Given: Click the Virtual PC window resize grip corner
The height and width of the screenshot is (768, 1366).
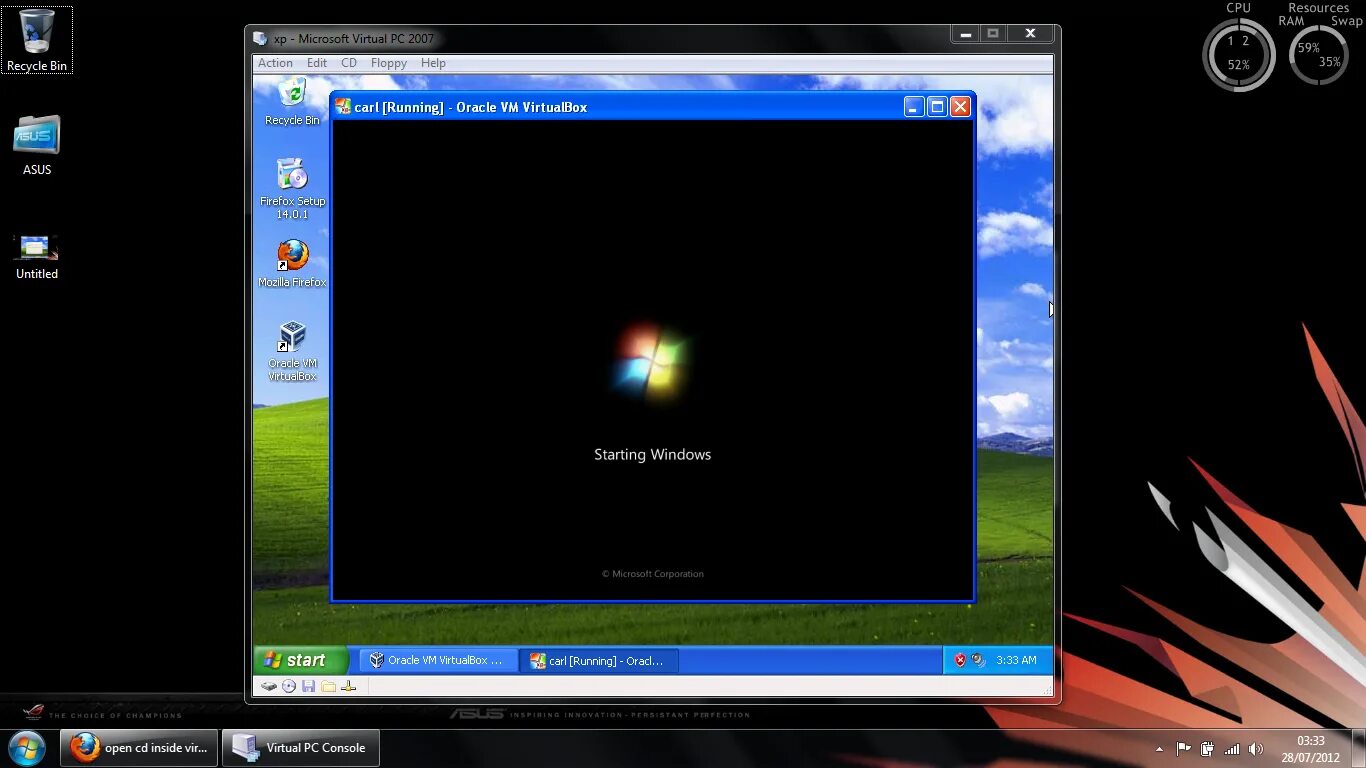Looking at the screenshot, I should coord(1046,688).
